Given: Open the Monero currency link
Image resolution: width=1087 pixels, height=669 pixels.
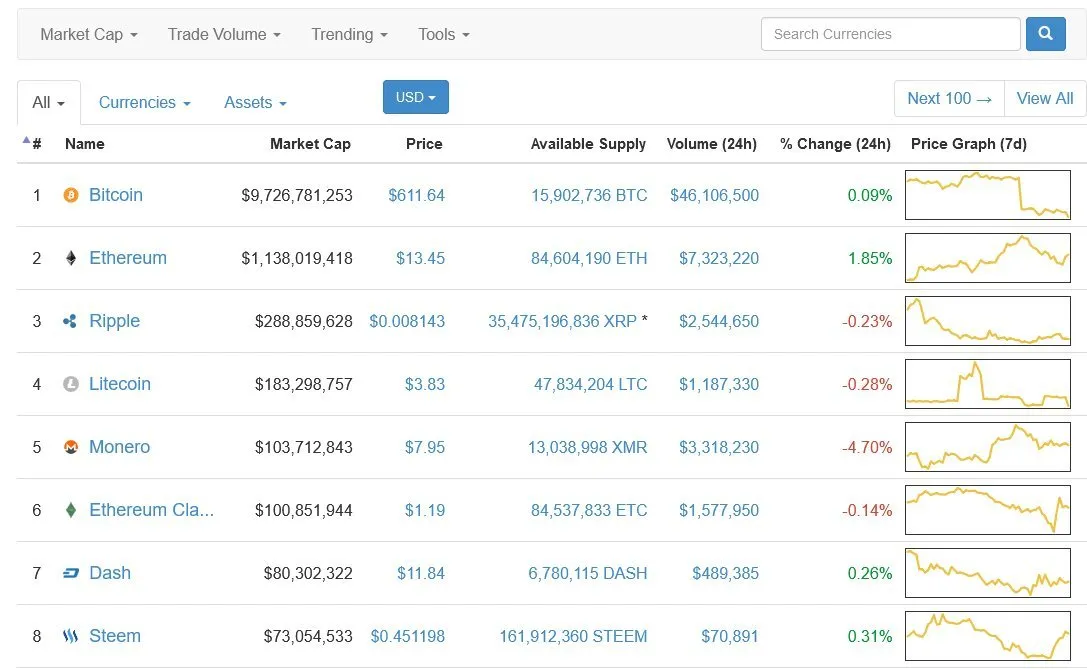Looking at the screenshot, I should pyautogui.click(x=119, y=447).
